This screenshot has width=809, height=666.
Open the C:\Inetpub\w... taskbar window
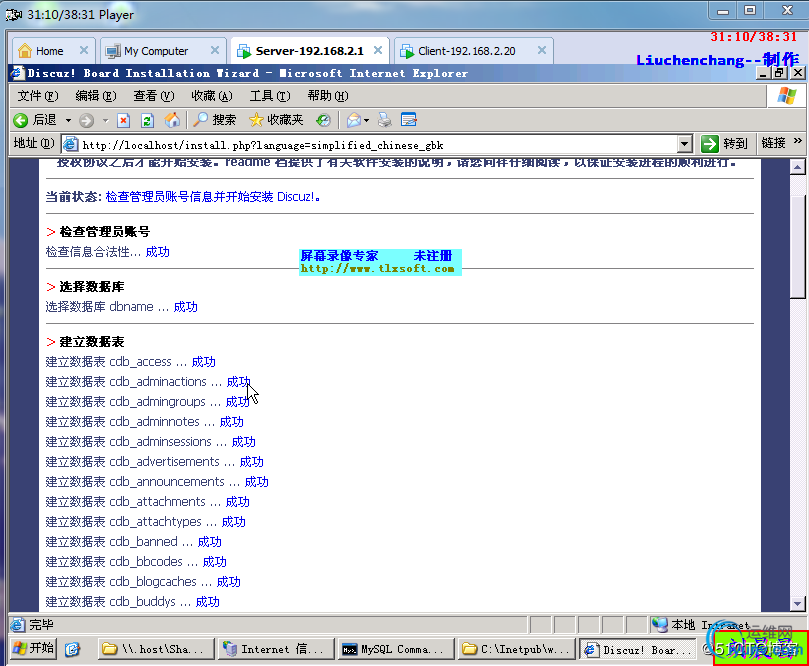pos(516,649)
